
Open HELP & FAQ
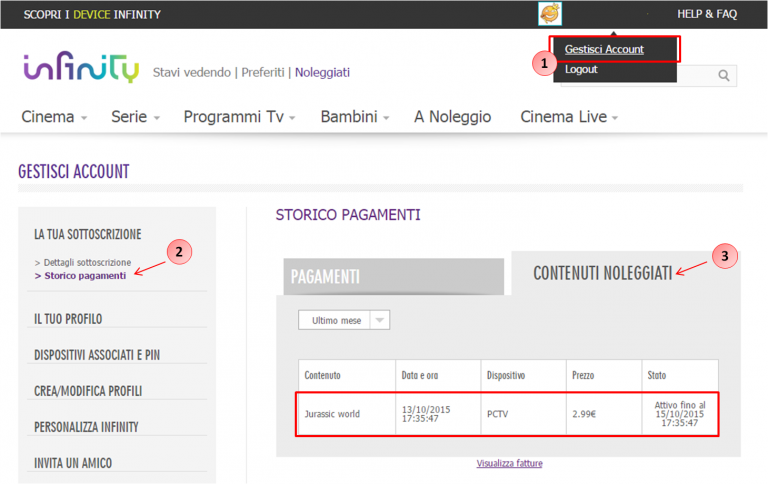coord(707,14)
